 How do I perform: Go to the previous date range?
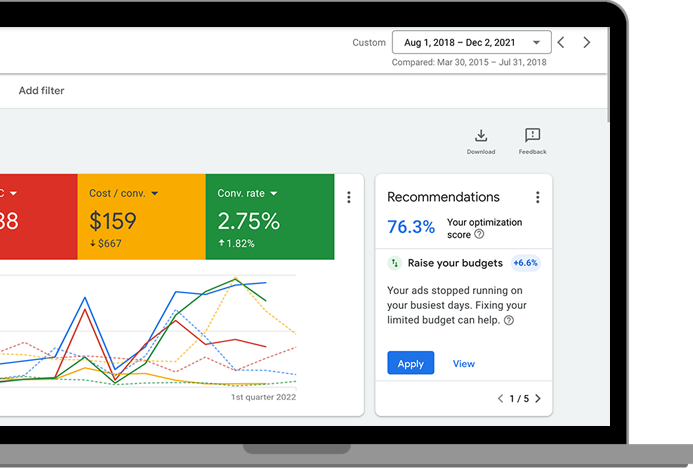(x=561, y=43)
